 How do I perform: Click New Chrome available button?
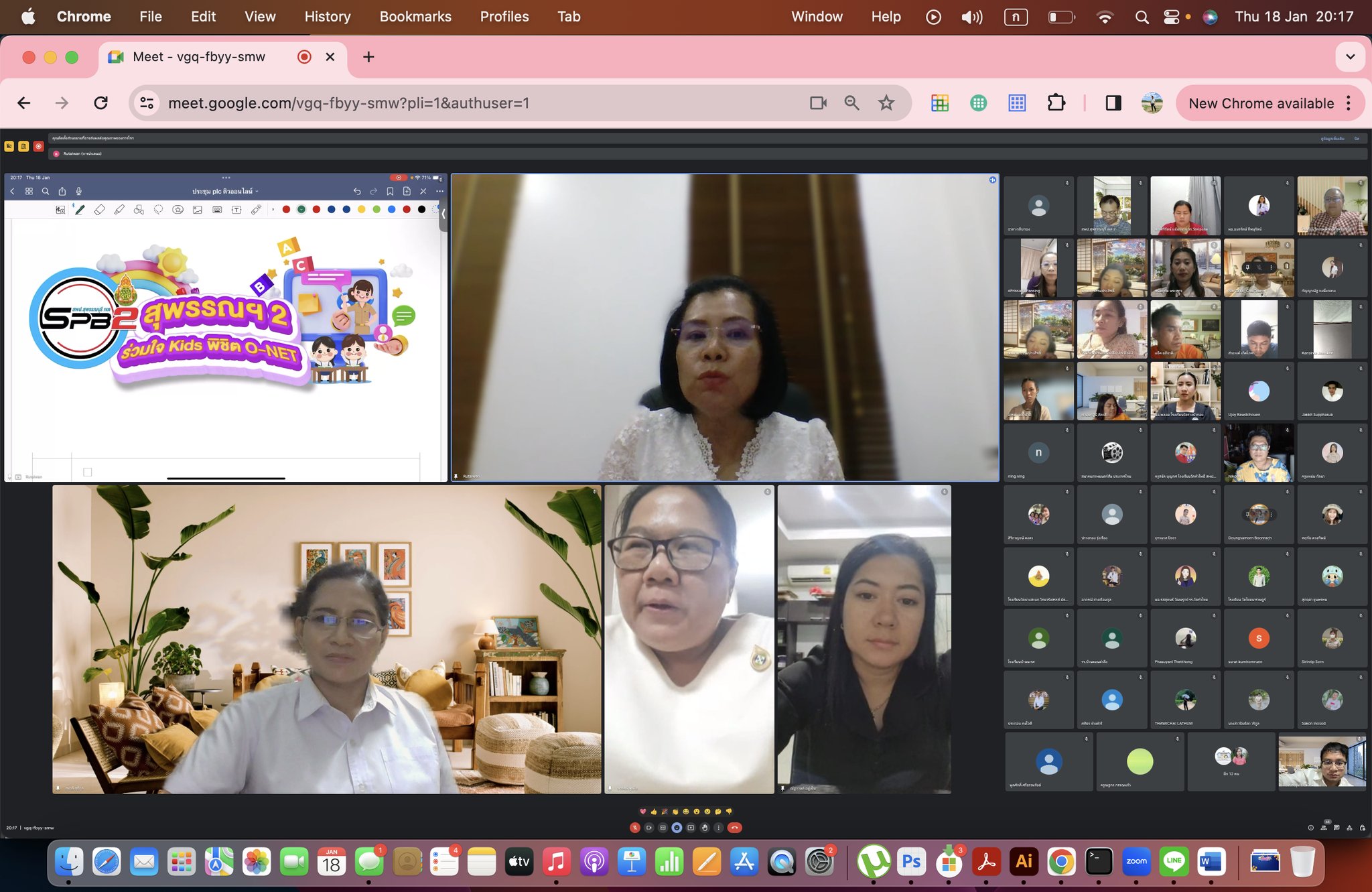coord(1261,103)
